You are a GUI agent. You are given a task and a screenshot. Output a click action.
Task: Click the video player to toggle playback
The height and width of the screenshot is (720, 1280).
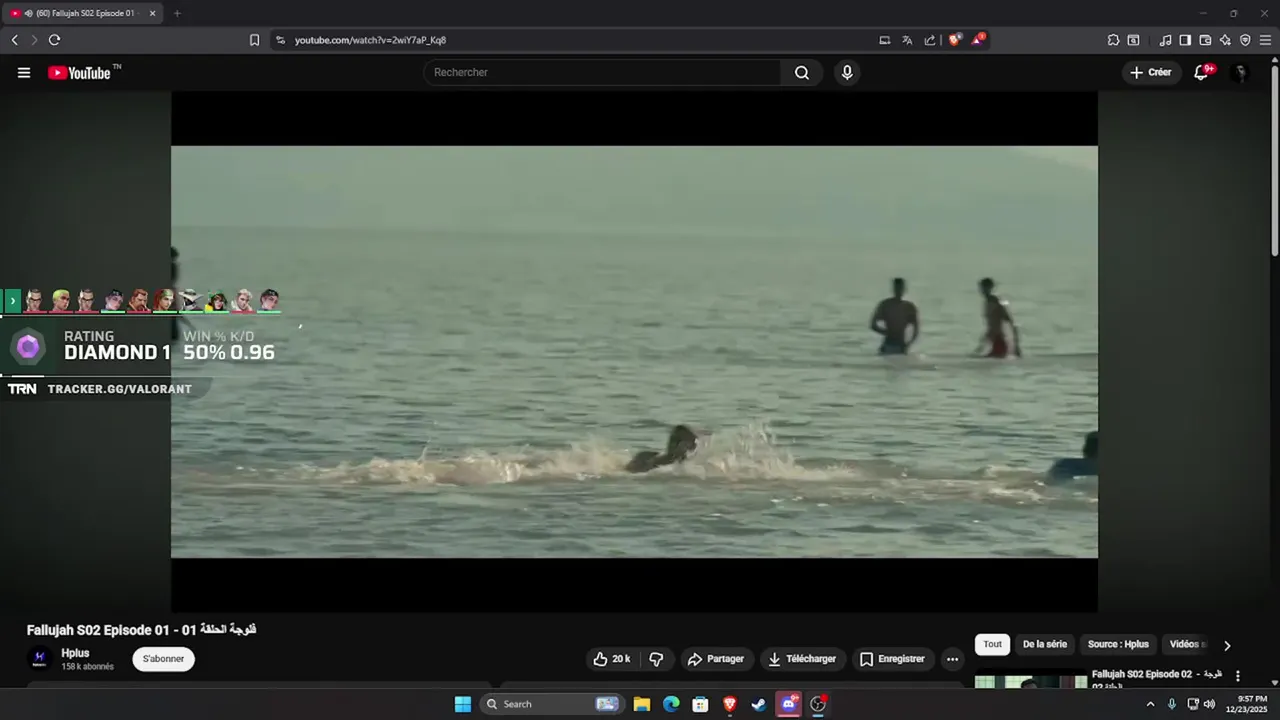634,351
